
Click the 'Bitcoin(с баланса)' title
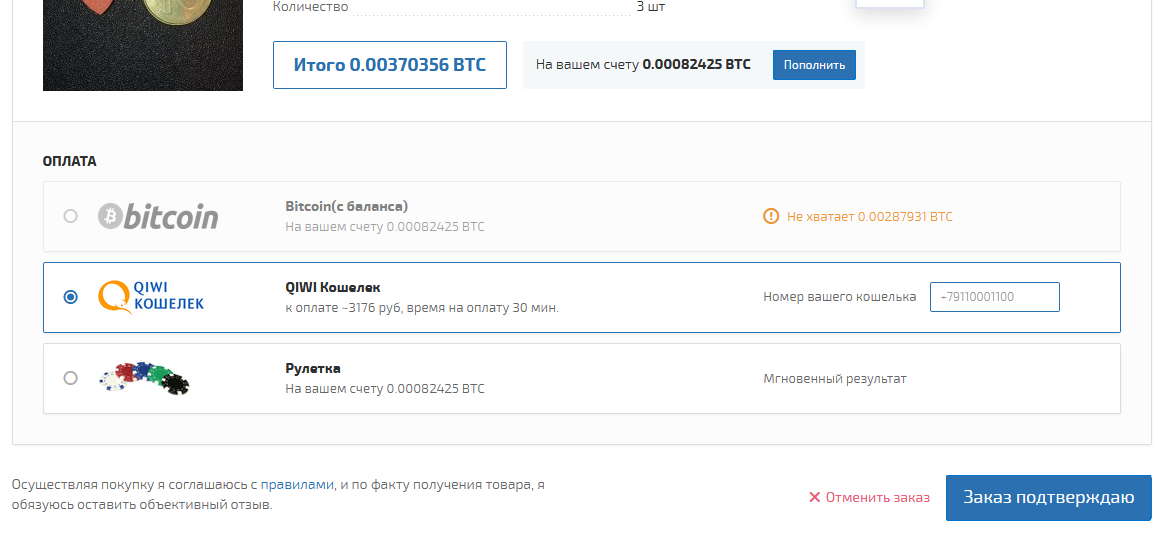pos(346,206)
